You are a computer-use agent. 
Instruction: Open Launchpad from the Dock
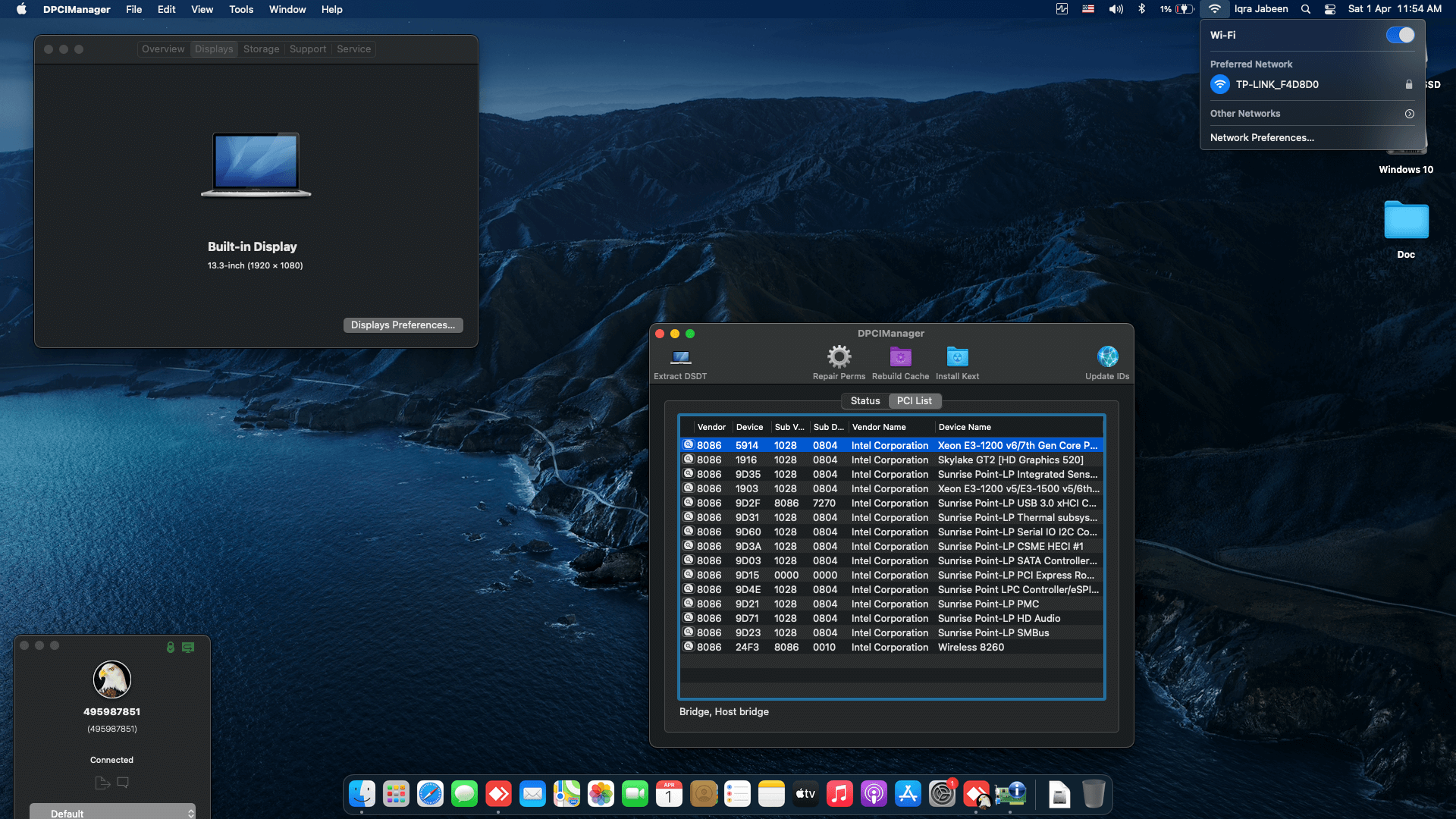pyautogui.click(x=396, y=794)
